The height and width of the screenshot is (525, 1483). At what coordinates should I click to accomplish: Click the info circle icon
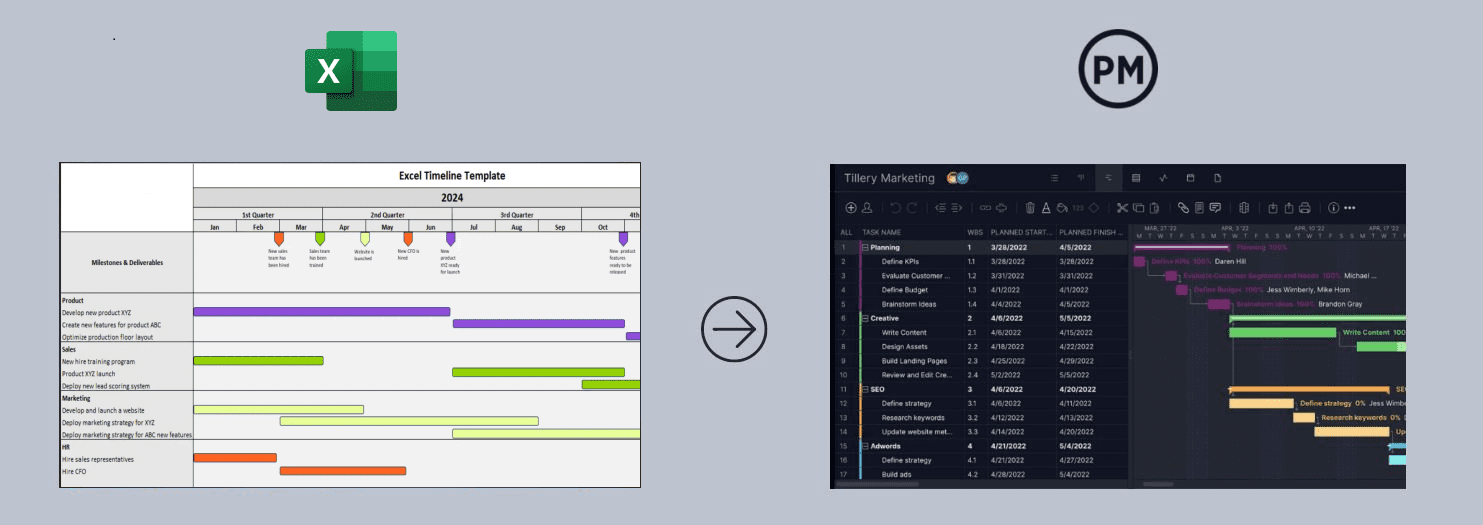click(x=1333, y=208)
